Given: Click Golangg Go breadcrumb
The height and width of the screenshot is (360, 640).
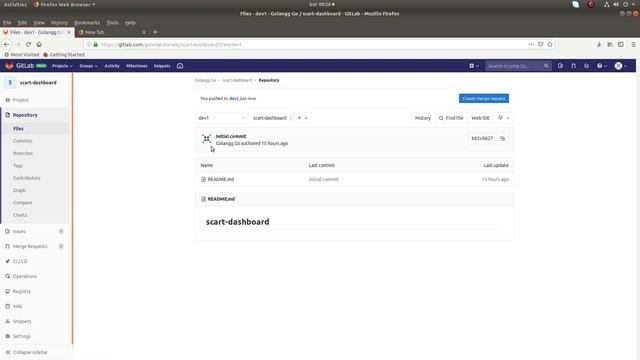Looking at the screenshot, I should 205,80.
